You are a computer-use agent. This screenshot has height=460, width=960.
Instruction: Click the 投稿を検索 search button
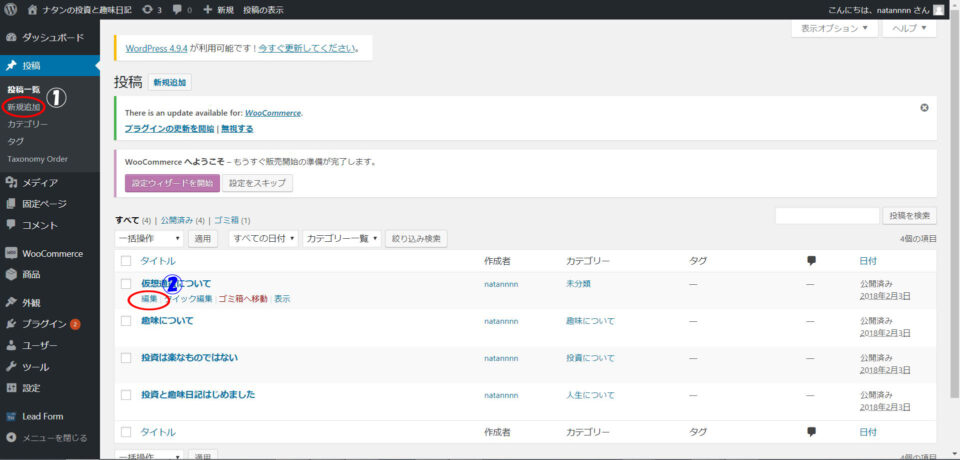[x=909, y=216]
